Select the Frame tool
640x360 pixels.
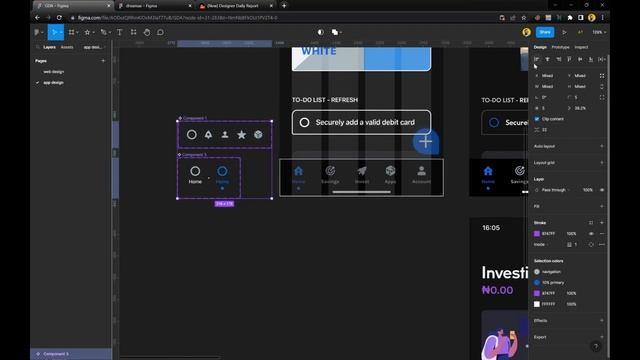72,32
